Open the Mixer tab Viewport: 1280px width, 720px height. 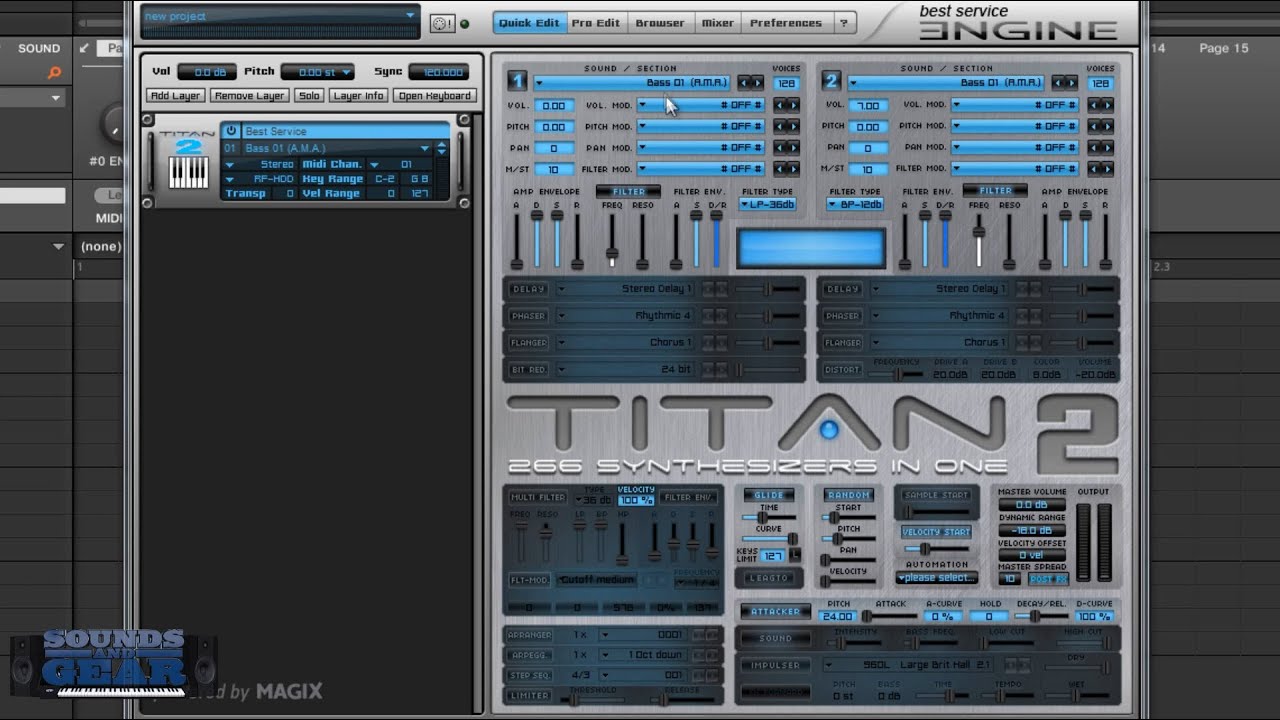(717, 23)
